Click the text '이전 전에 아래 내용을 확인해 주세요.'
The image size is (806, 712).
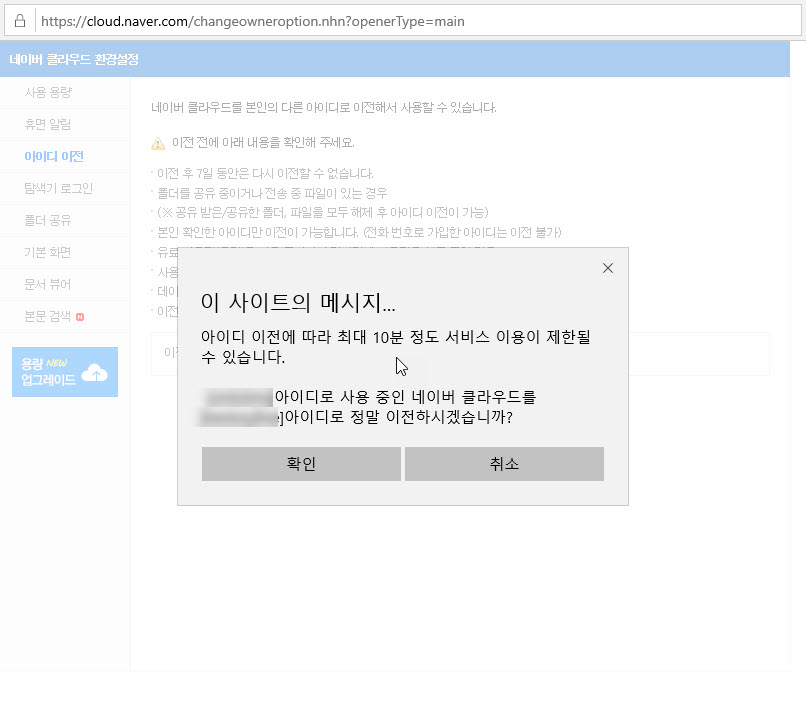[x=263, y=142]
